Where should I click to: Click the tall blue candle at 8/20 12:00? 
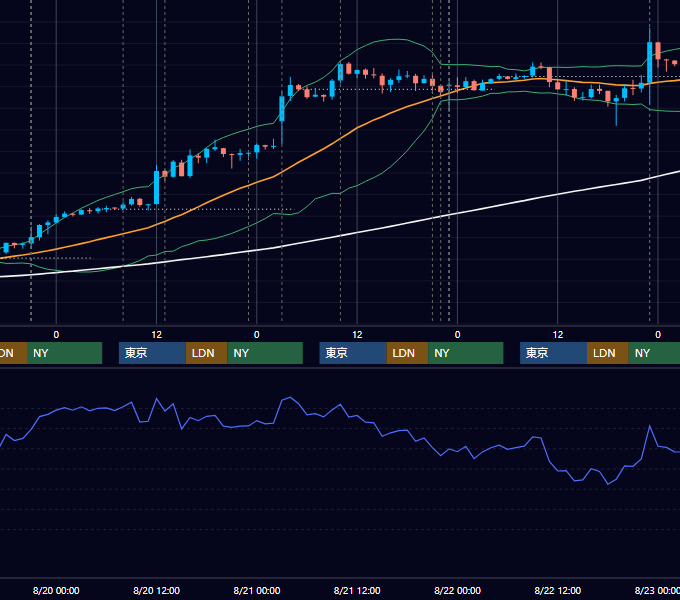point(157,187)
